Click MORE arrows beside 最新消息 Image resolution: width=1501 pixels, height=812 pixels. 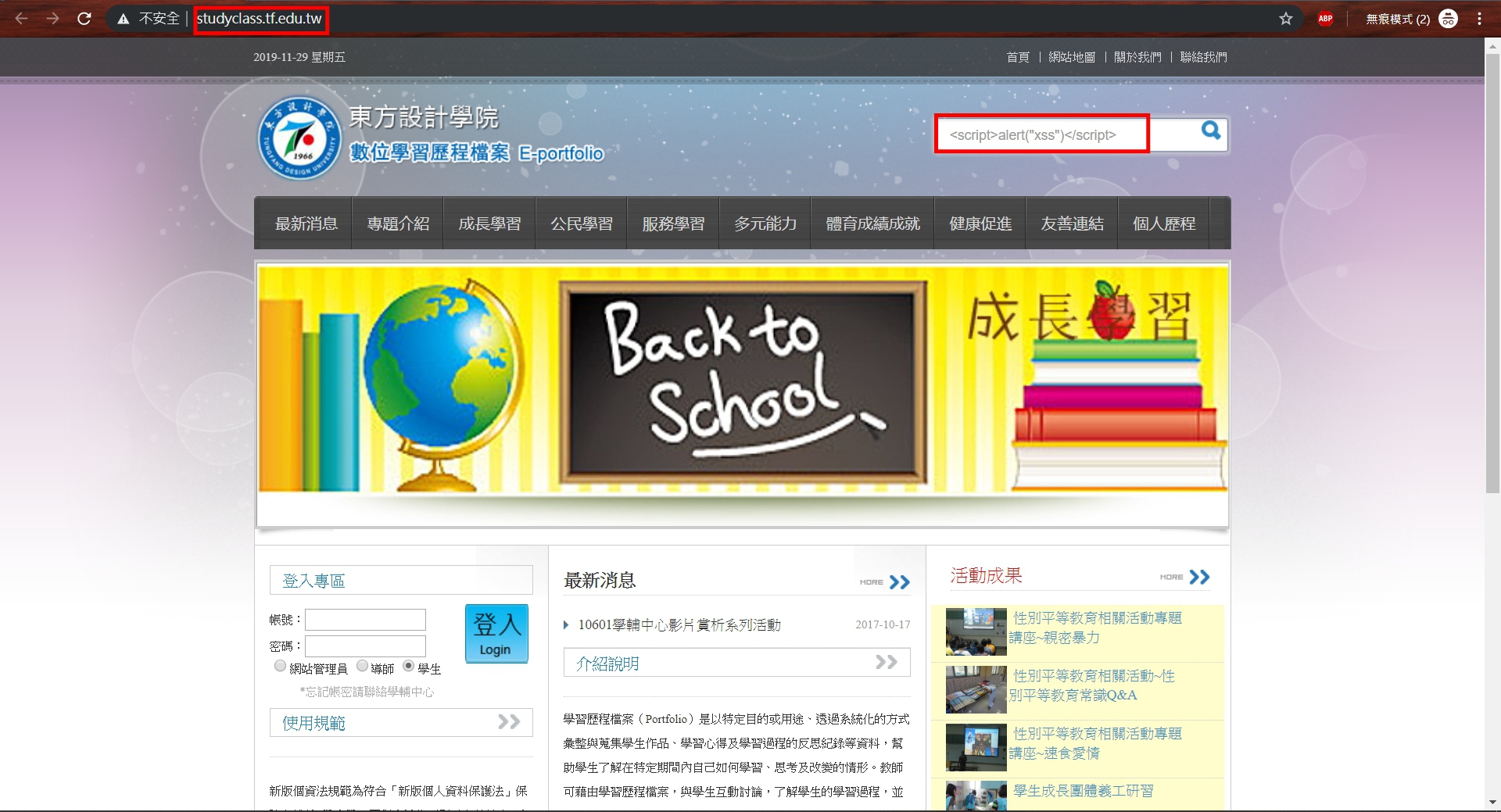885,582
